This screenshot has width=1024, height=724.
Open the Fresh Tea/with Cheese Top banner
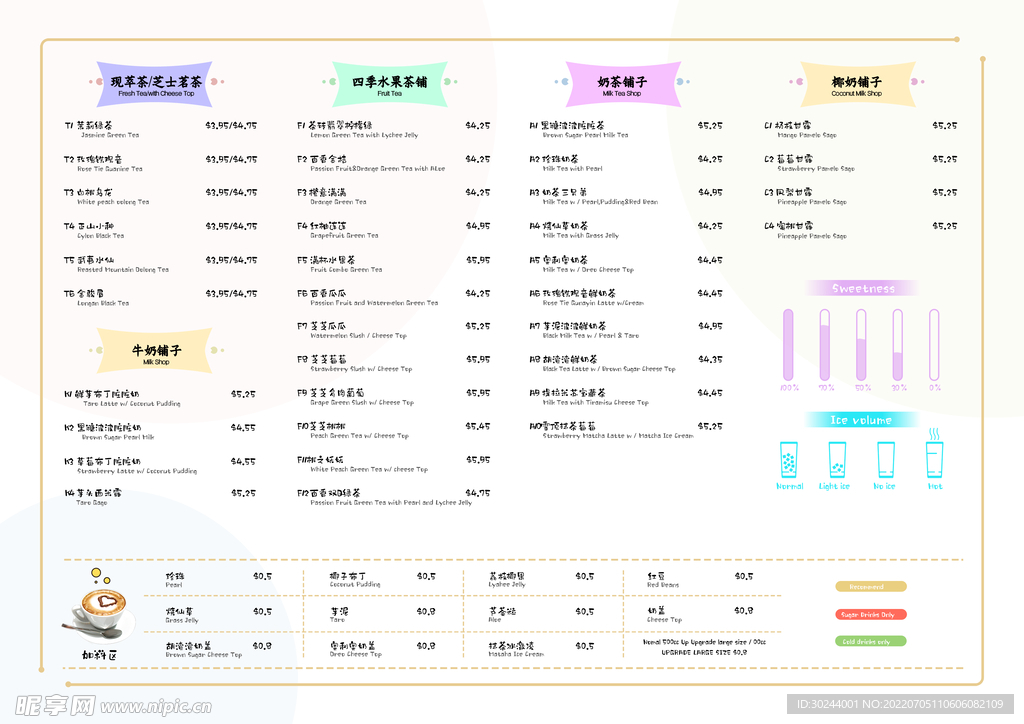(x=155, y=84)
